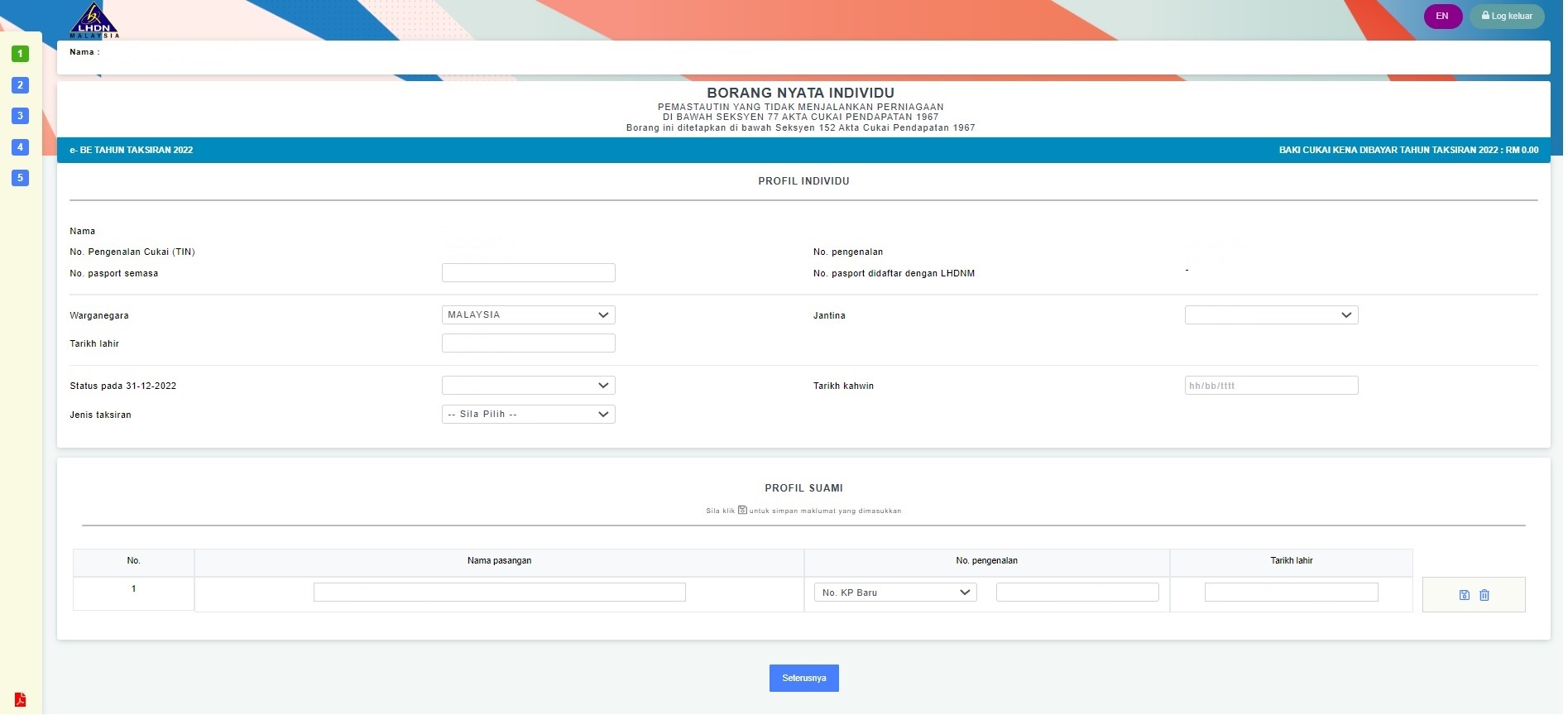Expand the Jenis taksiran Sila Pilih dropdown
1568x715 pixels.
tap(528, 415)
